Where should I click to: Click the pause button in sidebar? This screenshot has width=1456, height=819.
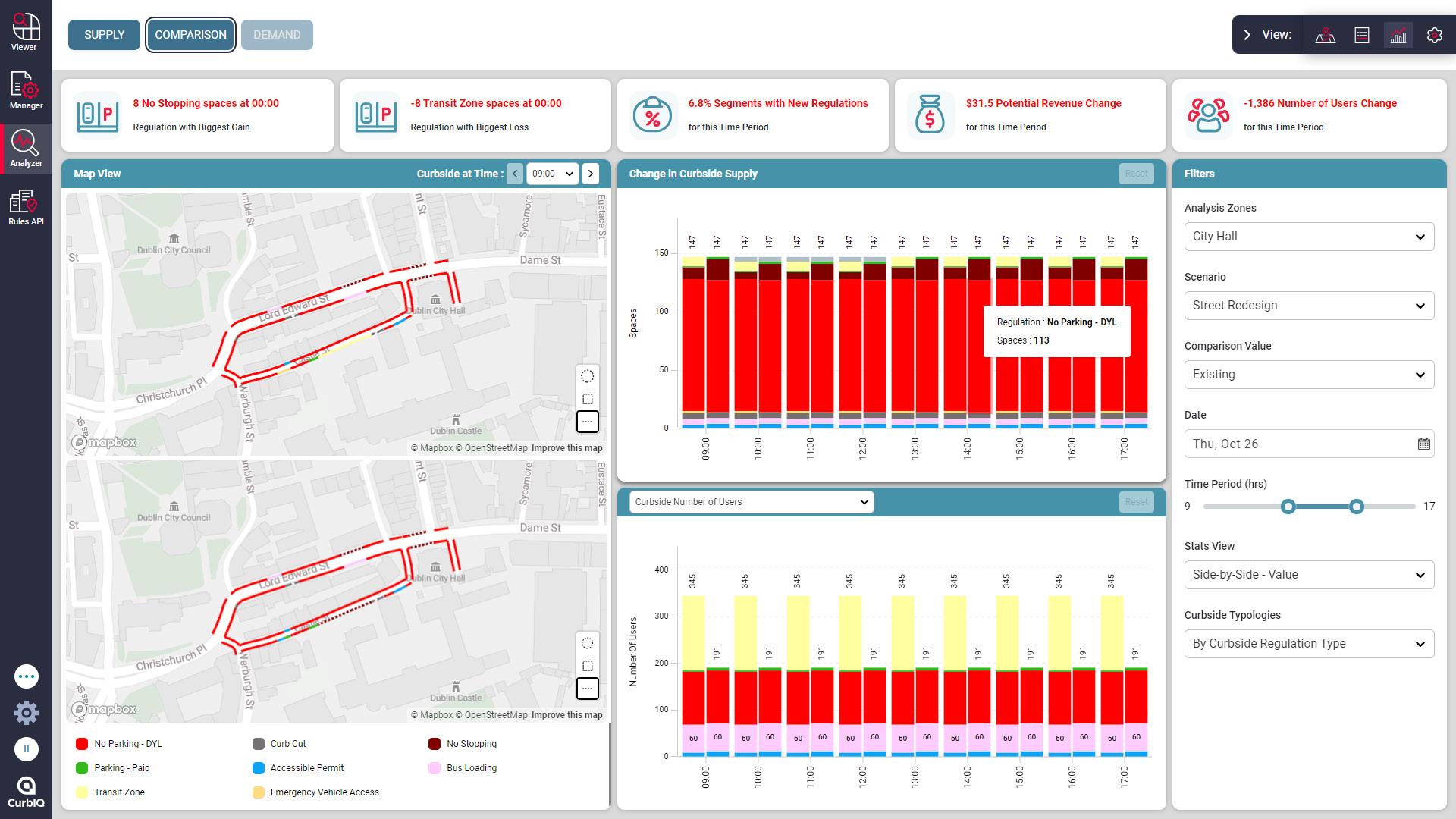point(26,748)
